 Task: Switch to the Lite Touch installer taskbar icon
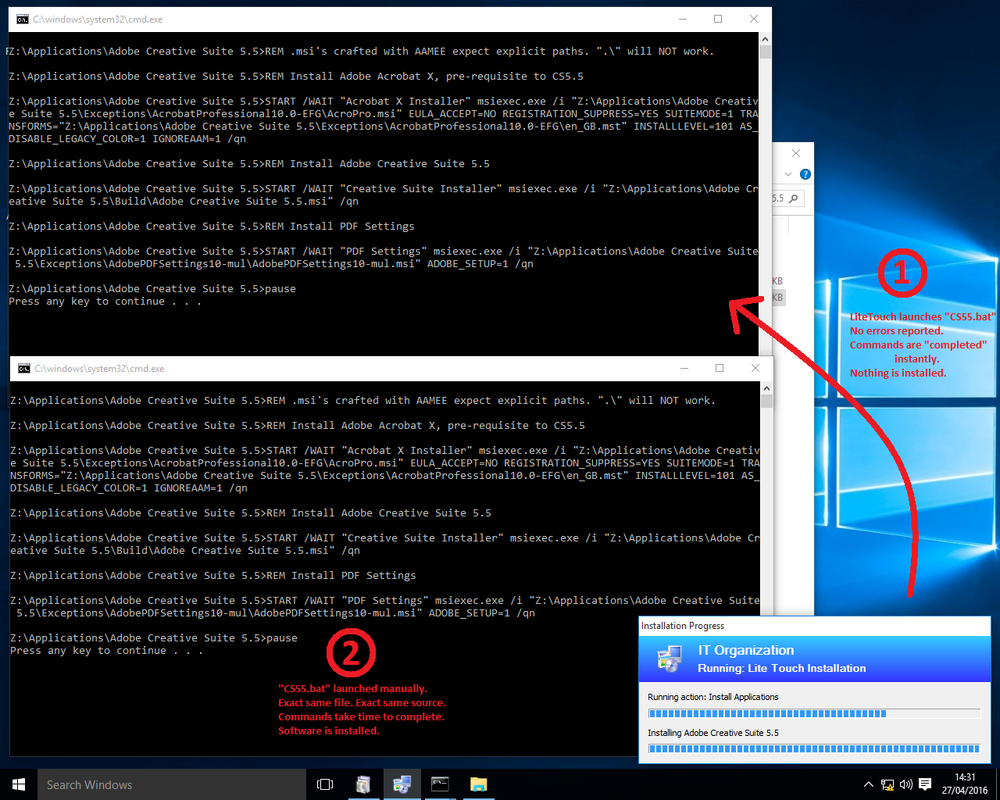point(402,785)
